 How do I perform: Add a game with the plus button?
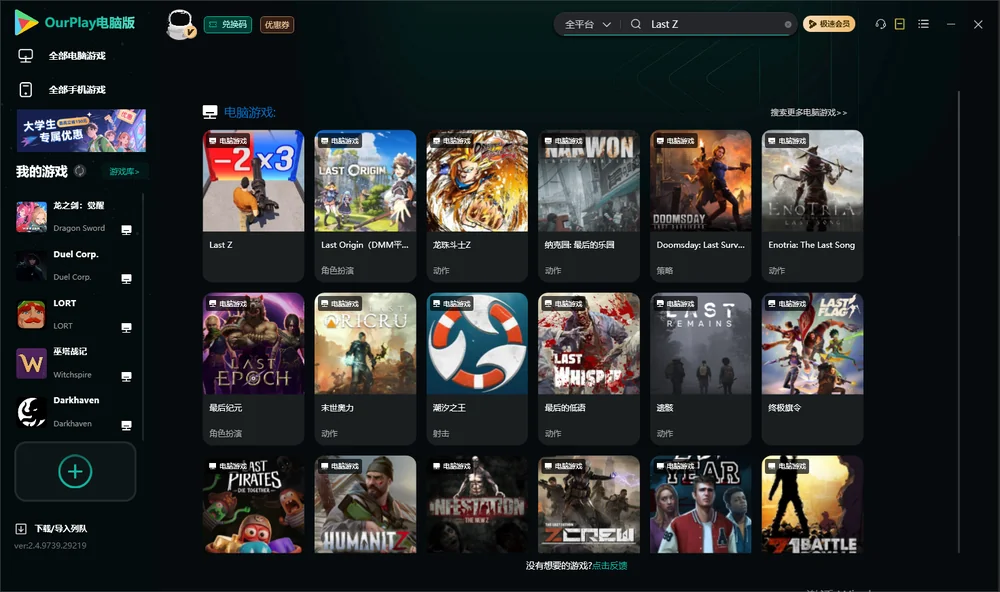tap(75, 471)
